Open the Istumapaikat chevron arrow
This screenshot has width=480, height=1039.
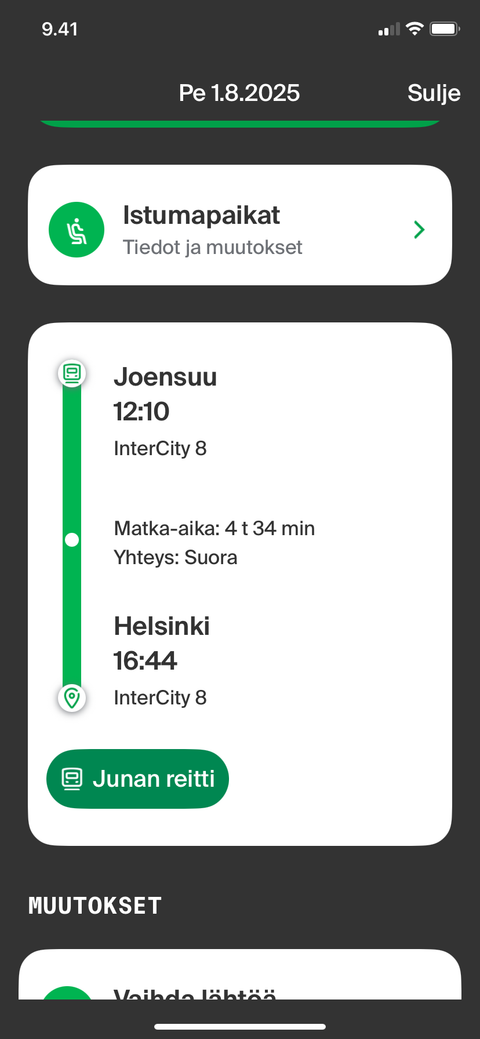419,230
